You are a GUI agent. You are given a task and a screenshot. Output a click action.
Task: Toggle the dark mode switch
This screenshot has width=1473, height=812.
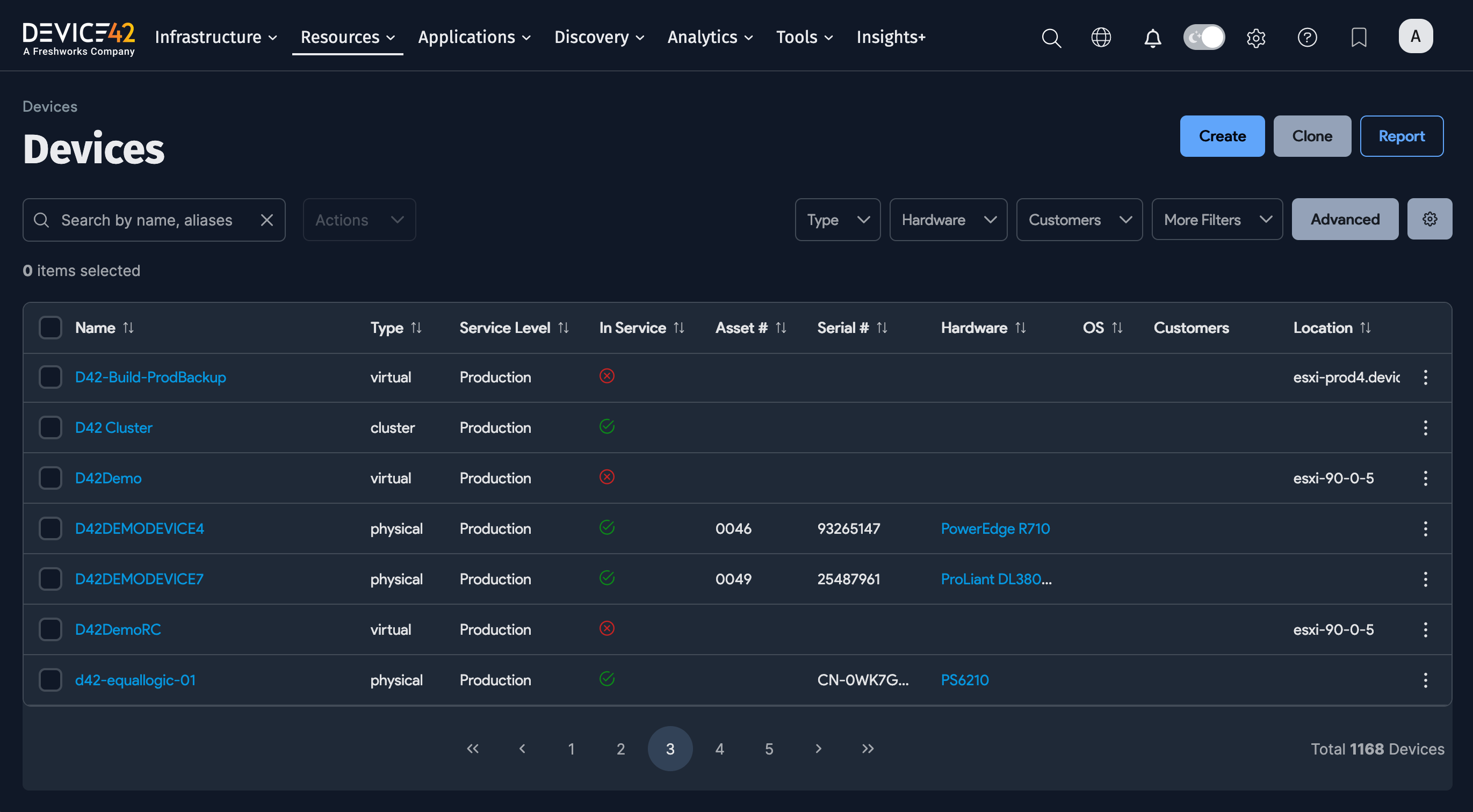pos(1204,37)
